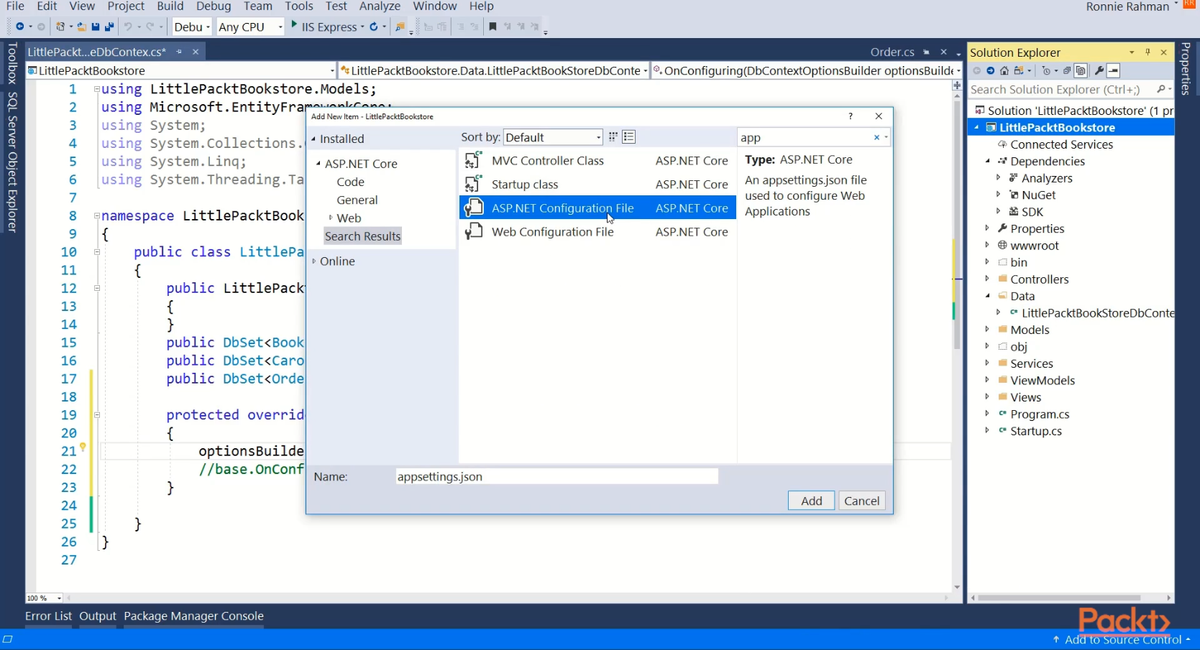Screen dimensions: 1200x650
Task: Pin the Solution Explorer panel with Auto Hide
Action: [1148, 52]
